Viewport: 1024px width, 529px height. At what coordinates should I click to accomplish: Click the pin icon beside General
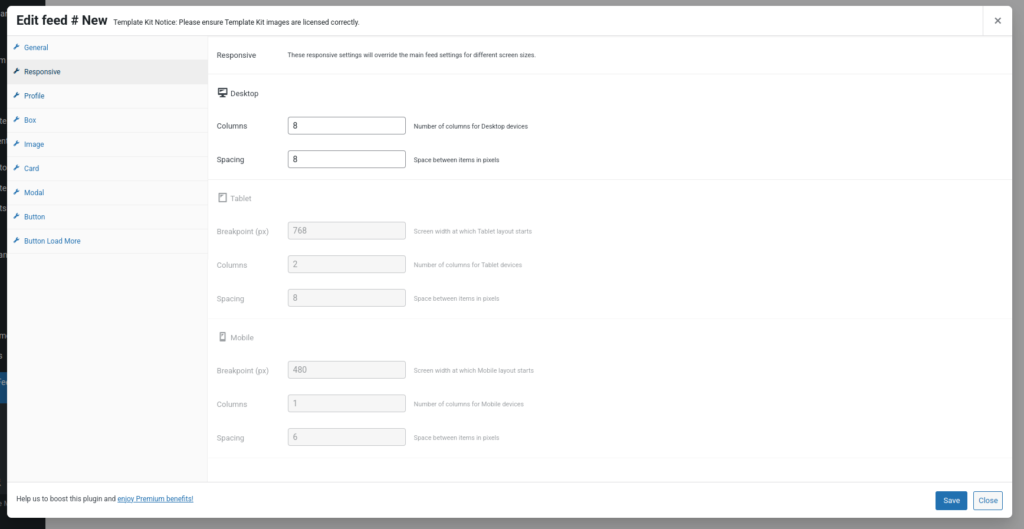(x=16, y=47)
